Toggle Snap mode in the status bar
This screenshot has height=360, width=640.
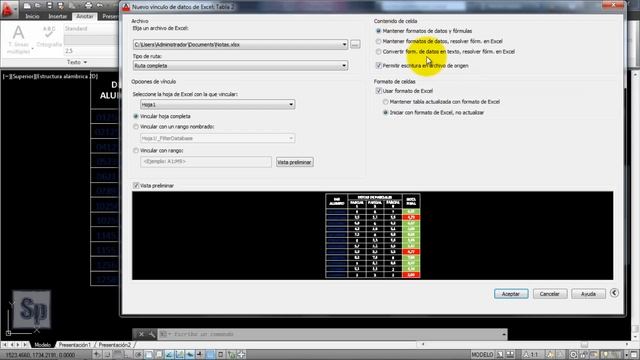107,354
